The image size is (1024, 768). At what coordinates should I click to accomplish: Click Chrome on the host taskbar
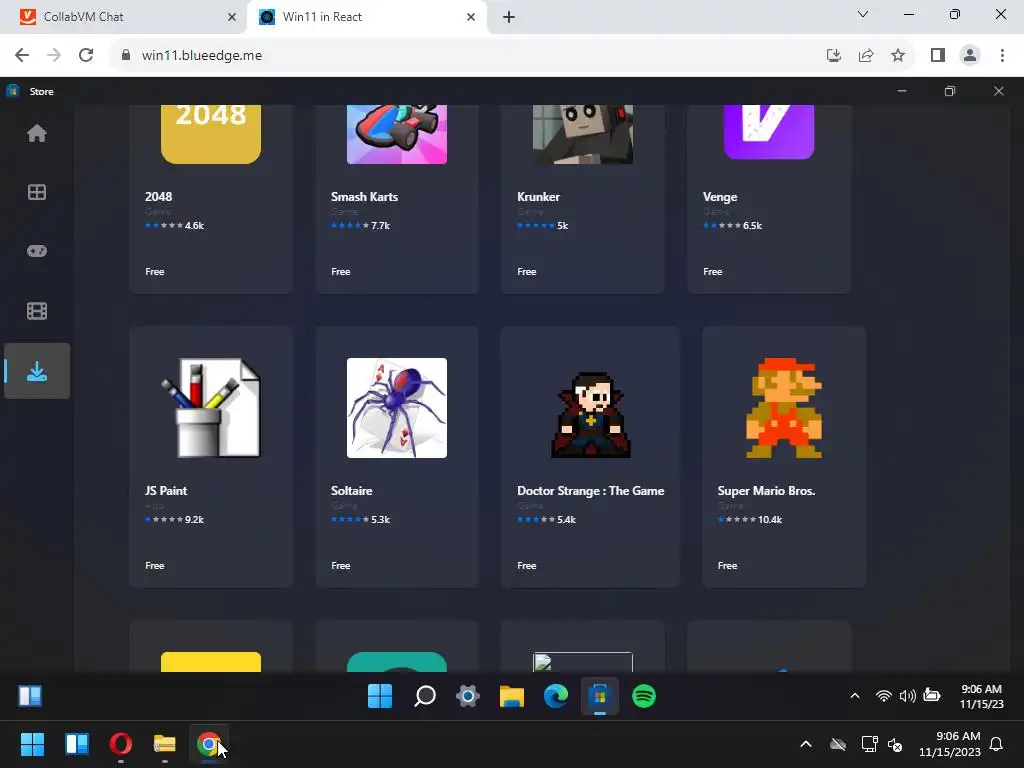pyautogui.click(x=208, y=744)
